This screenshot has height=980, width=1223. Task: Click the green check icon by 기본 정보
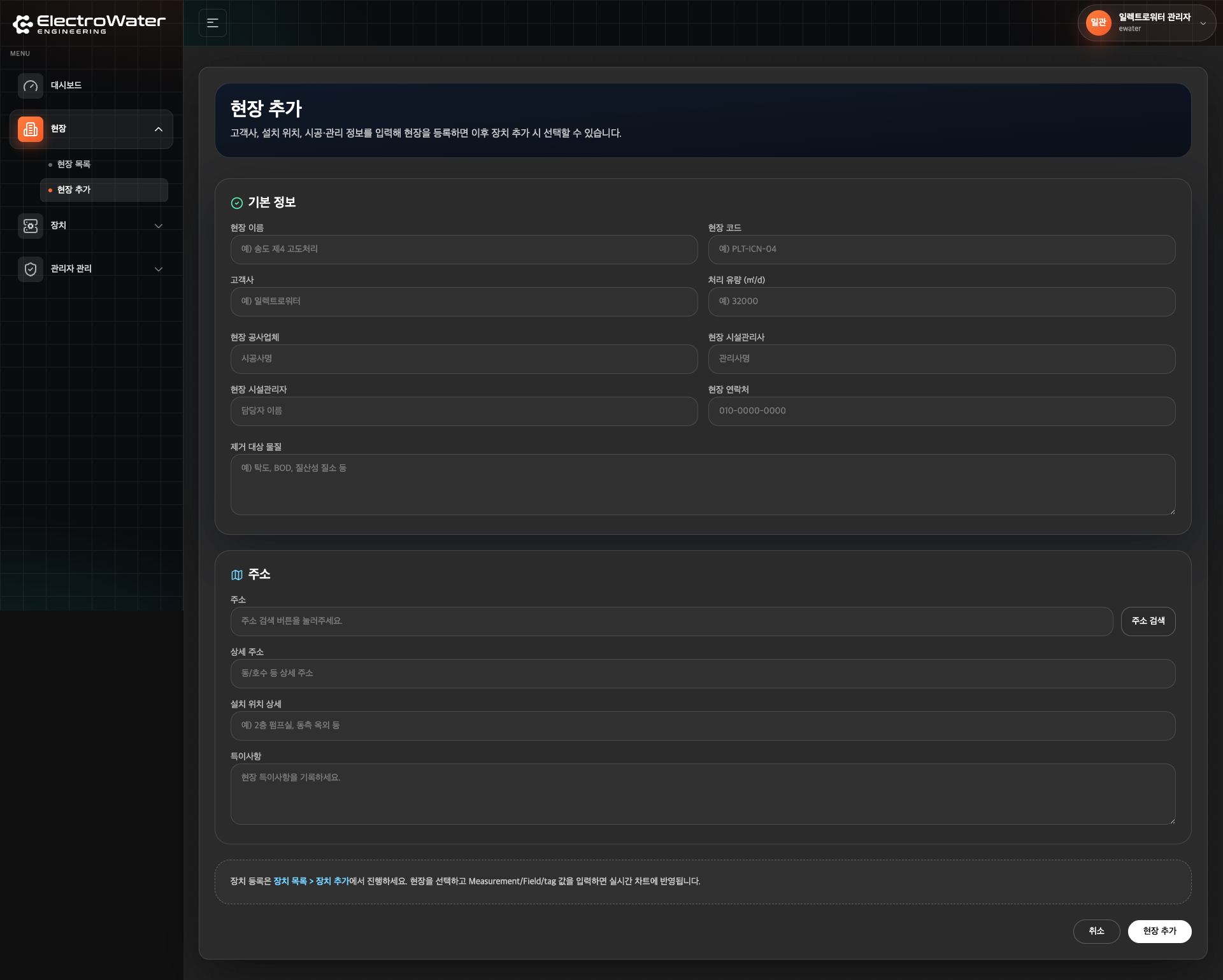[237, 203]
